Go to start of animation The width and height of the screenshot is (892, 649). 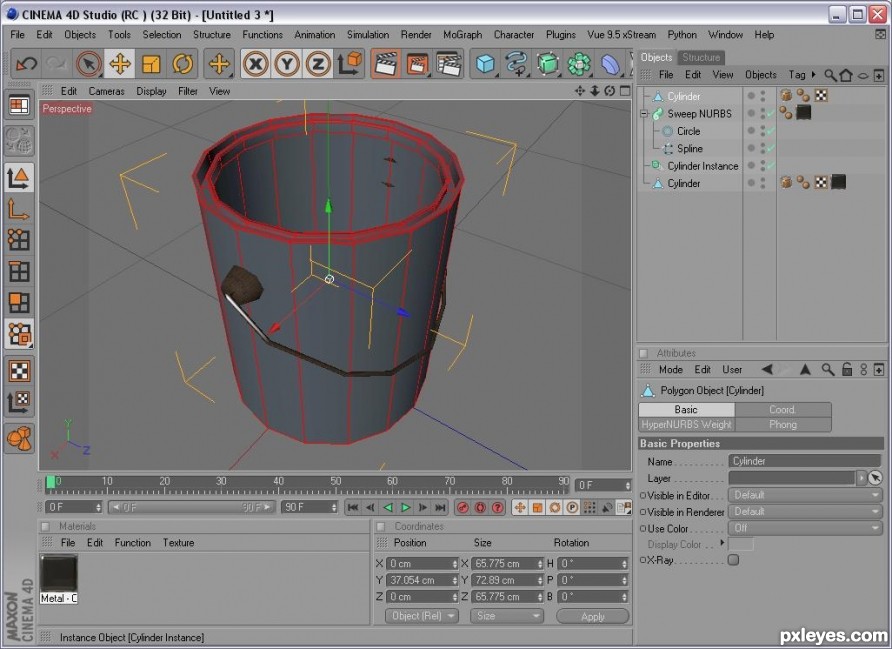click(x=353, y=507)
